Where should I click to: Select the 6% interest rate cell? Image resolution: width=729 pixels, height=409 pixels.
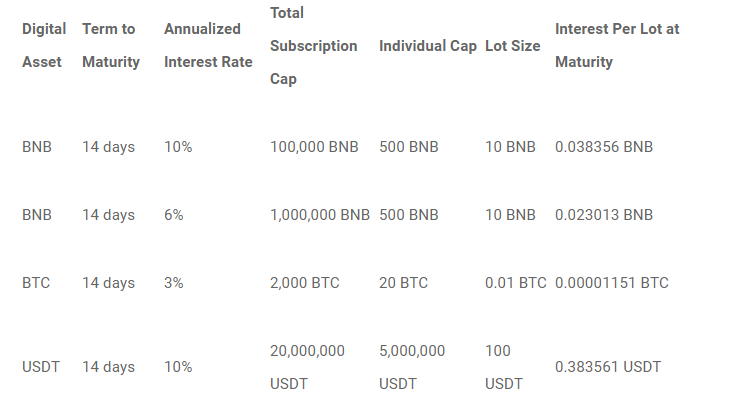click(x=174, y=215)
